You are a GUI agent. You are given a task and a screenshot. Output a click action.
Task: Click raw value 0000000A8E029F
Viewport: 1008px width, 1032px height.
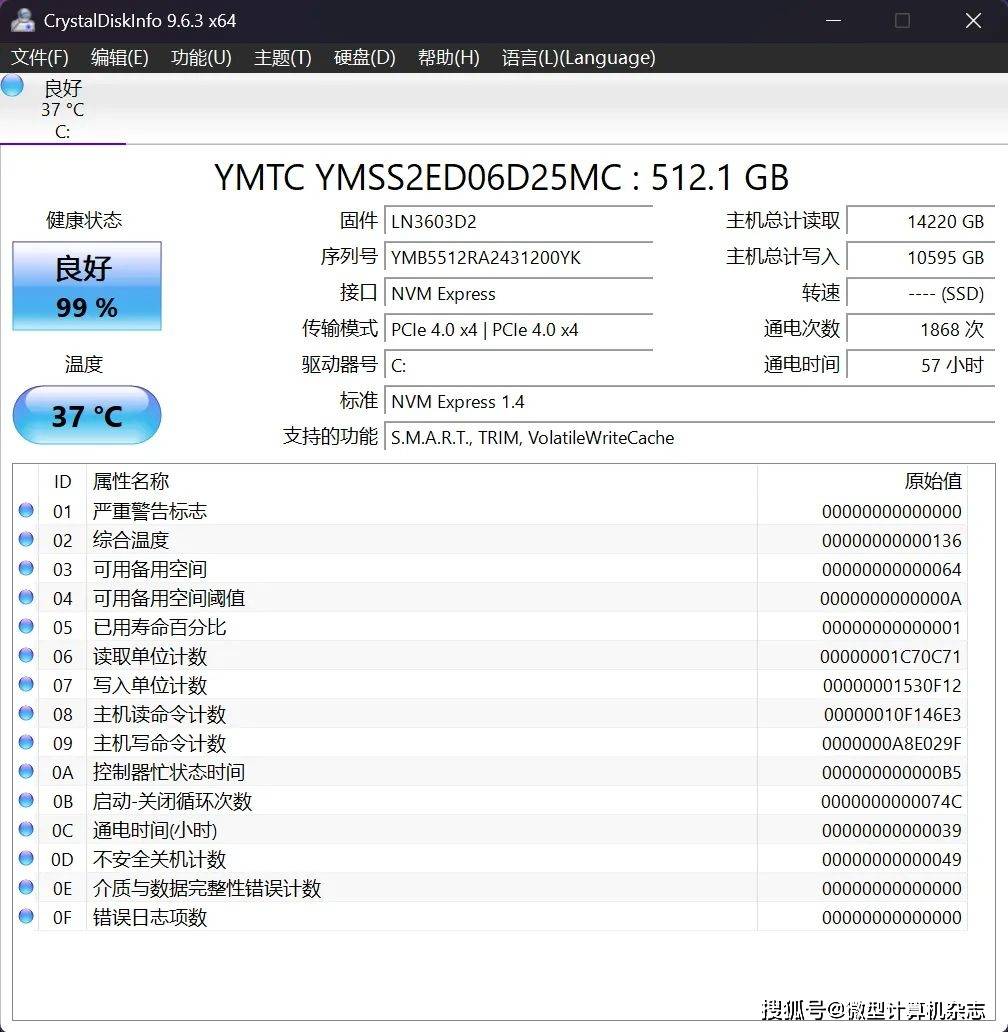click(x=892, y=743)
